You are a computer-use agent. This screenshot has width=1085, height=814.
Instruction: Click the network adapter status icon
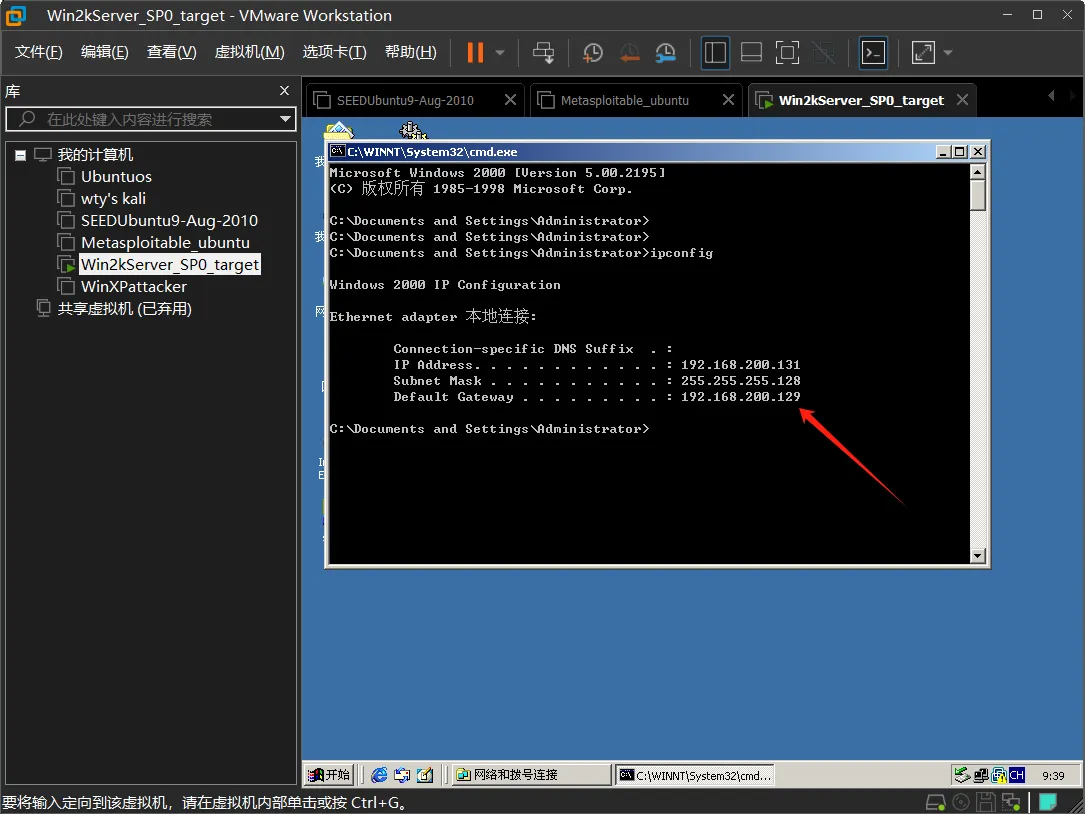(x=1010, y=802)
